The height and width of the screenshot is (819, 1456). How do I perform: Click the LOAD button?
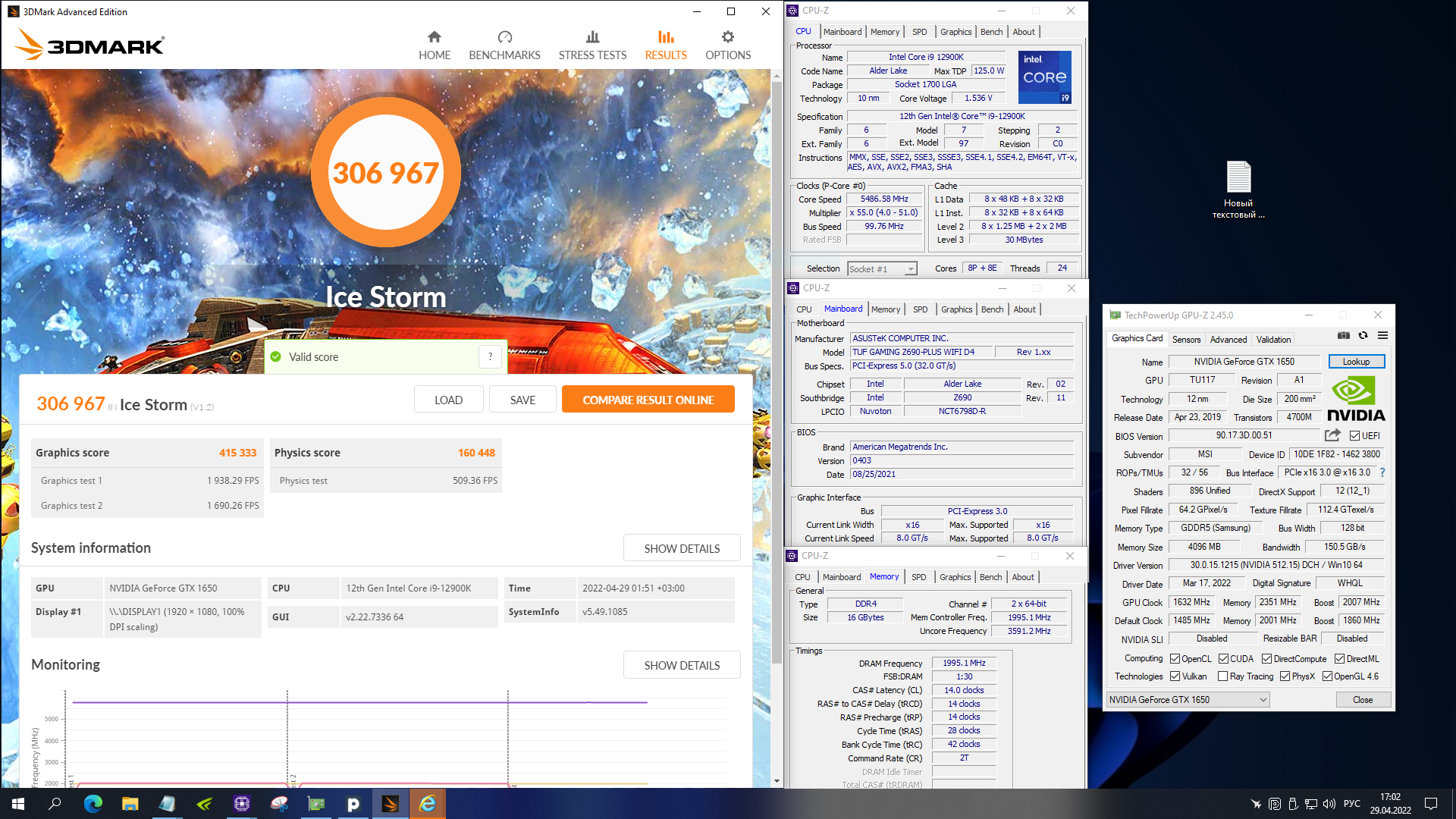coord(448,400)
